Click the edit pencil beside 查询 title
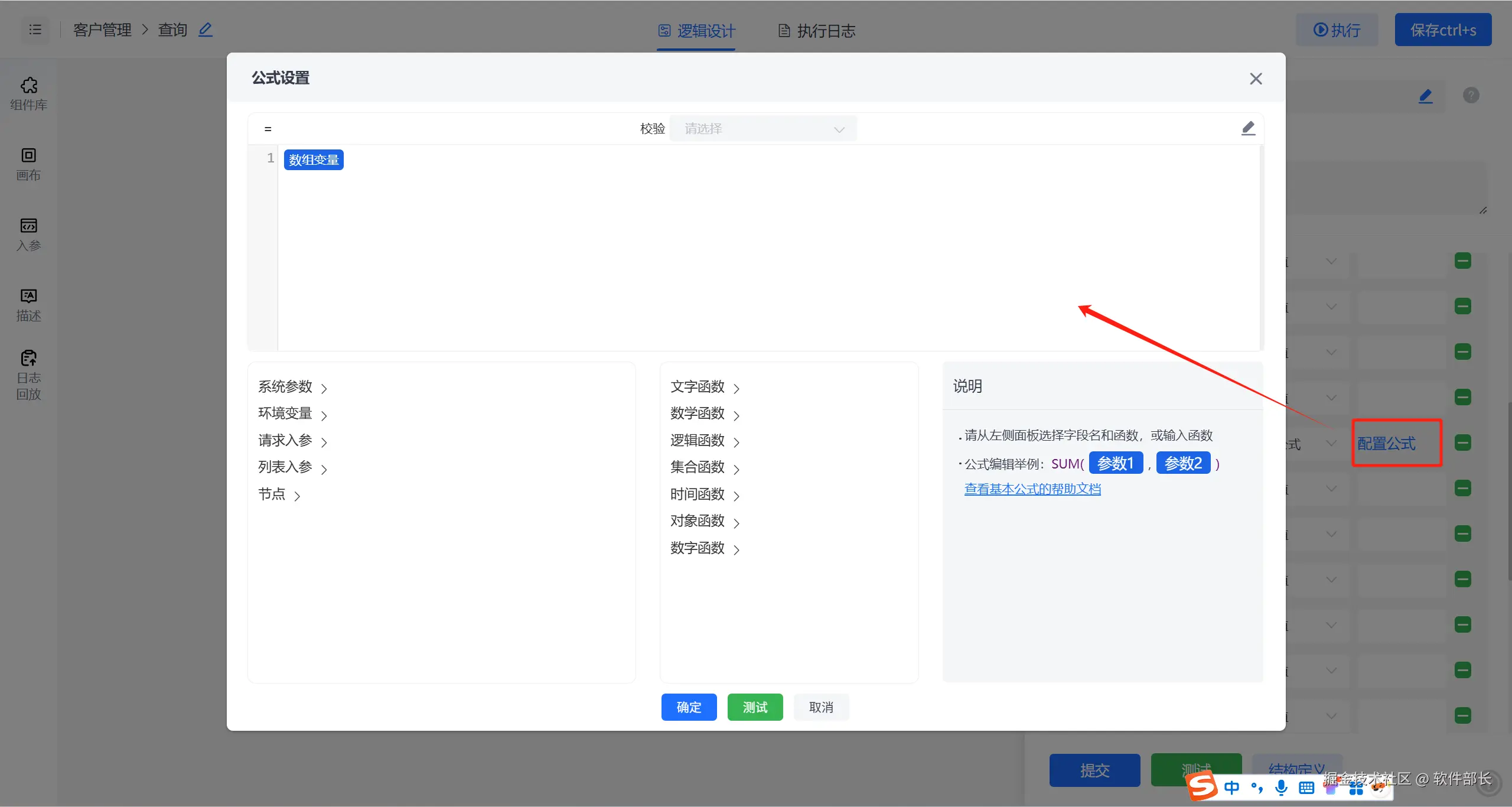The image size is (1512, 807). point(205,30)
